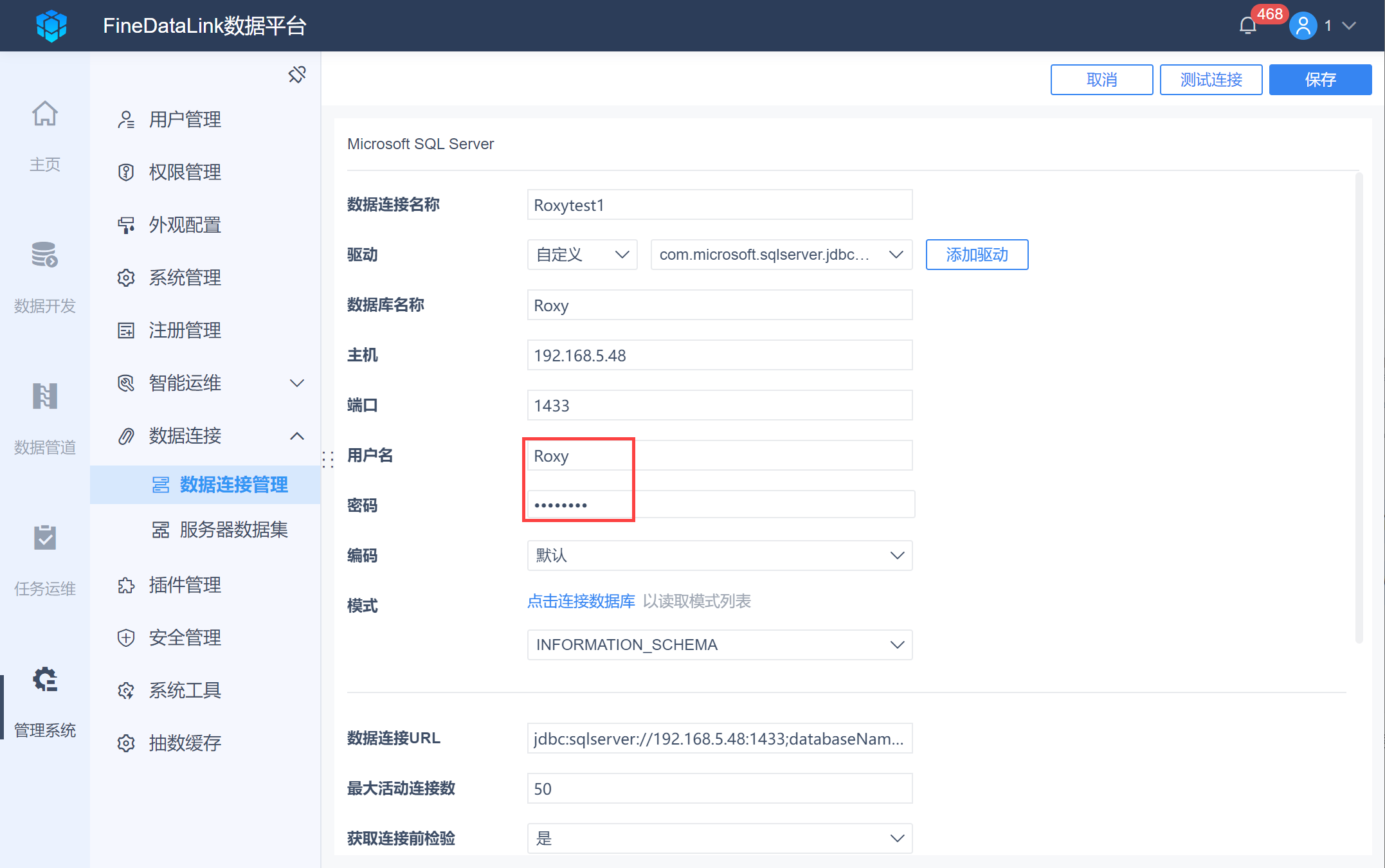Go to 用户管理 menu item

185,120
